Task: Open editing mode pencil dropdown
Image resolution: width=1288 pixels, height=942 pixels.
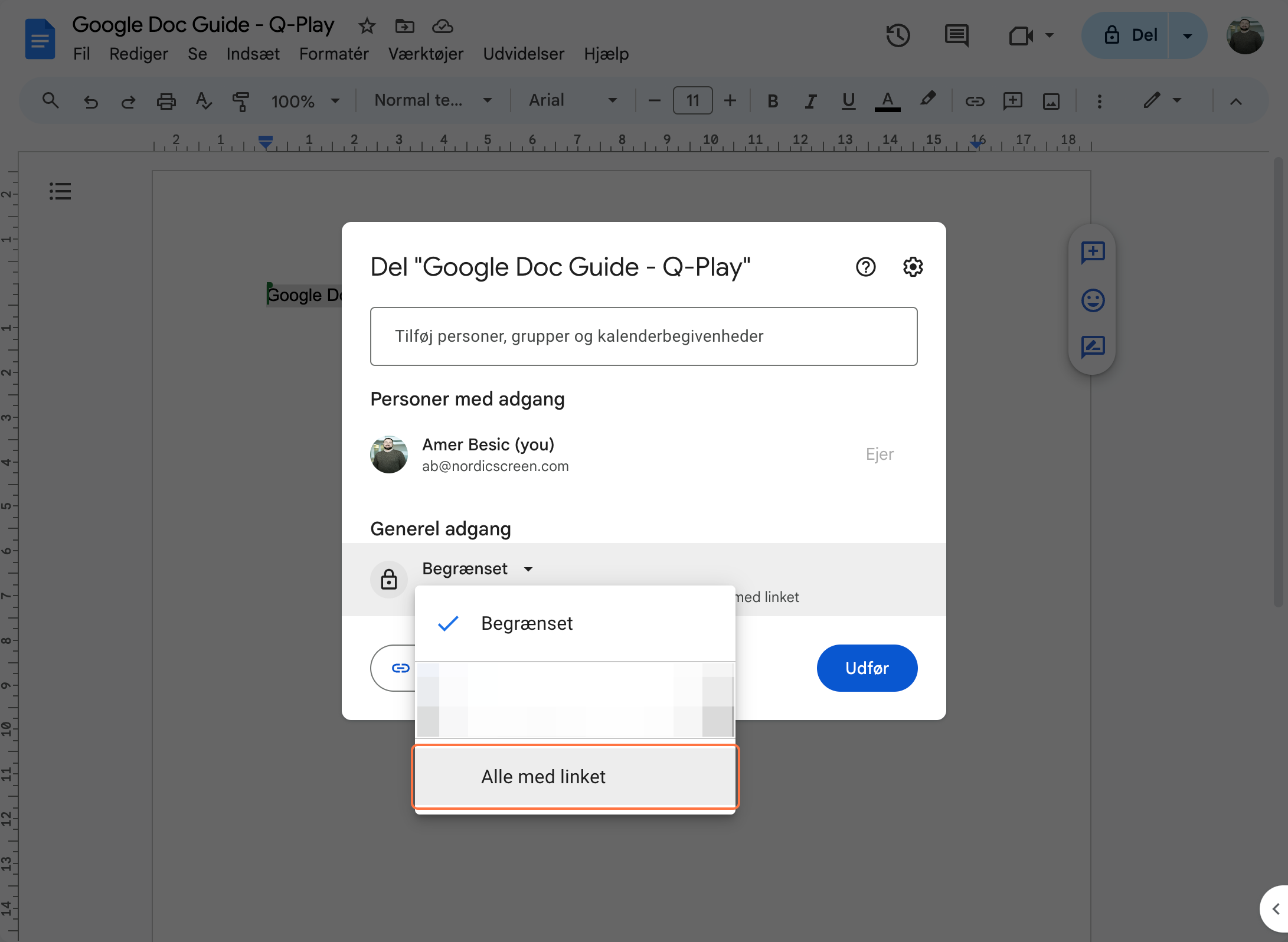Action: [1162, 101]
